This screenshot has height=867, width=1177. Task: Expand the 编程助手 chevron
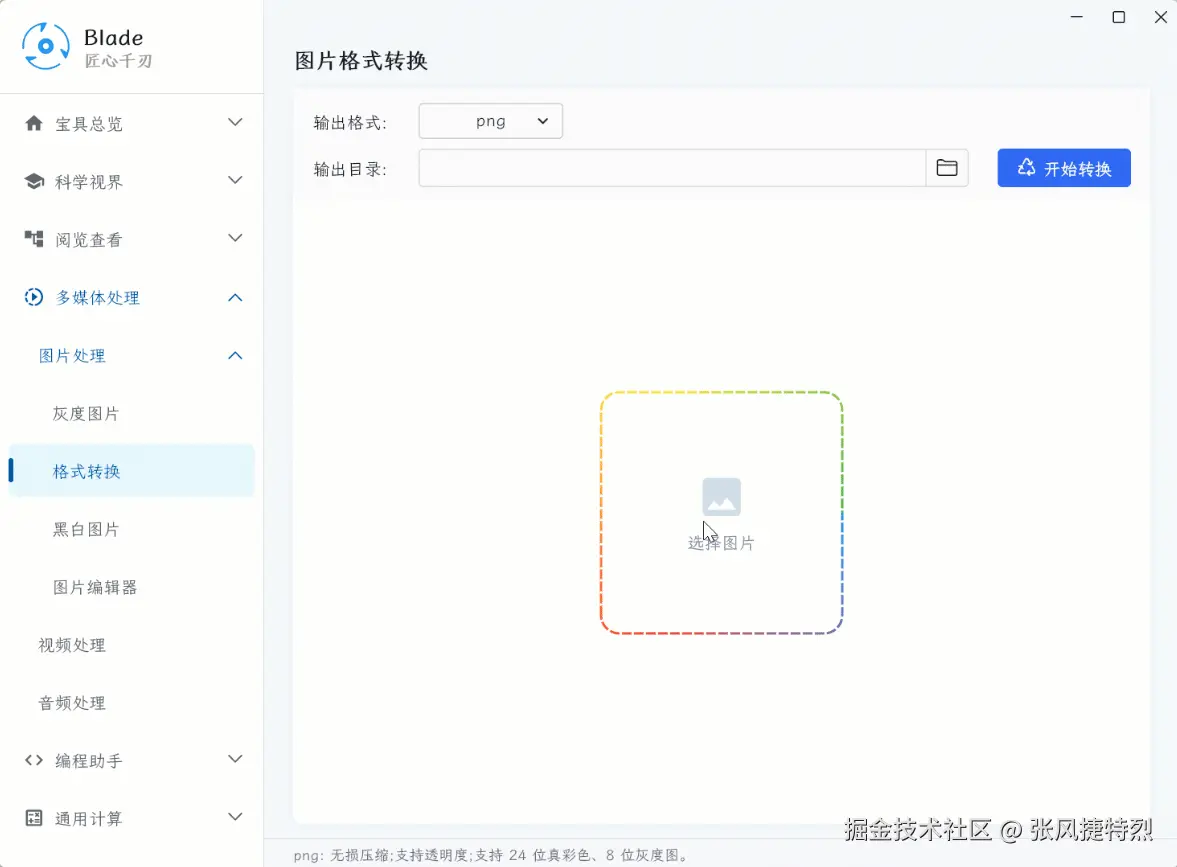[235, 759]
